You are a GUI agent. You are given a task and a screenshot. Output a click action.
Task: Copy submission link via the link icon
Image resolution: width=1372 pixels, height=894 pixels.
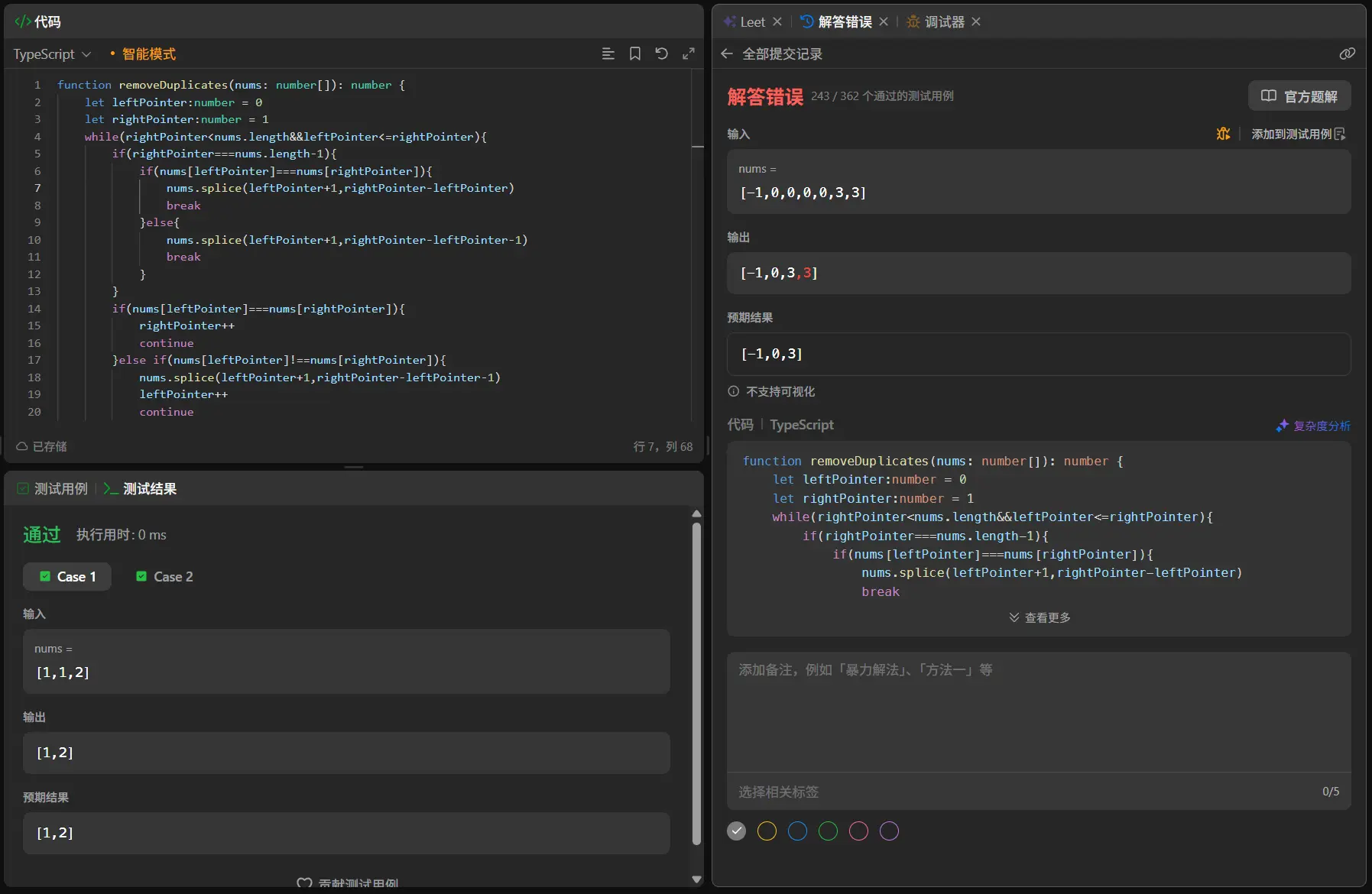tap(1347, 53)
